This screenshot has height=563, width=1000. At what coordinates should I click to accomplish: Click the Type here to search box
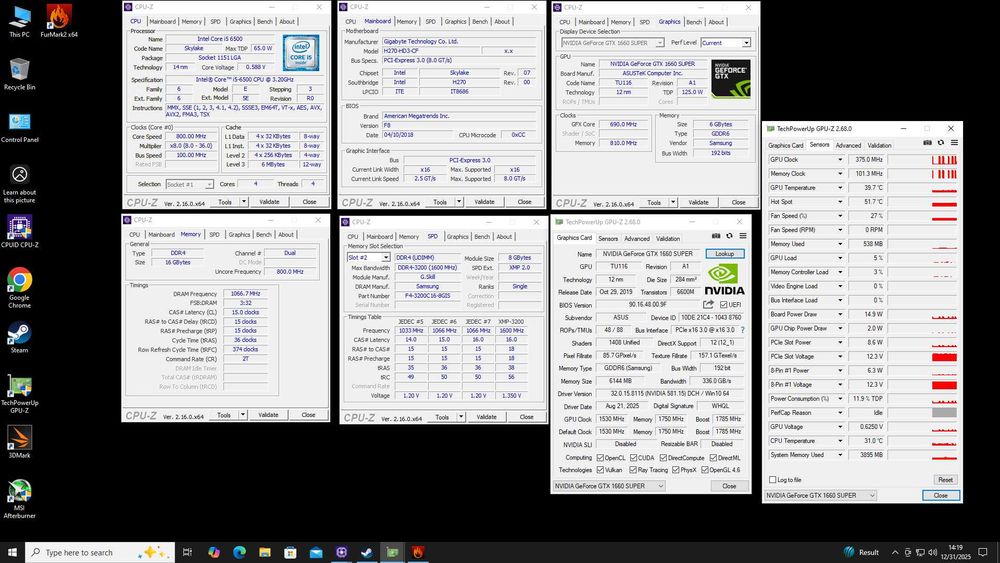tap(100, 552)
